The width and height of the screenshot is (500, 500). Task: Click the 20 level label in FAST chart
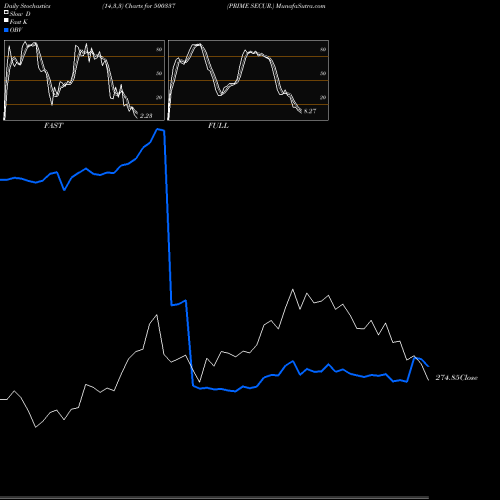pos(159,97)
